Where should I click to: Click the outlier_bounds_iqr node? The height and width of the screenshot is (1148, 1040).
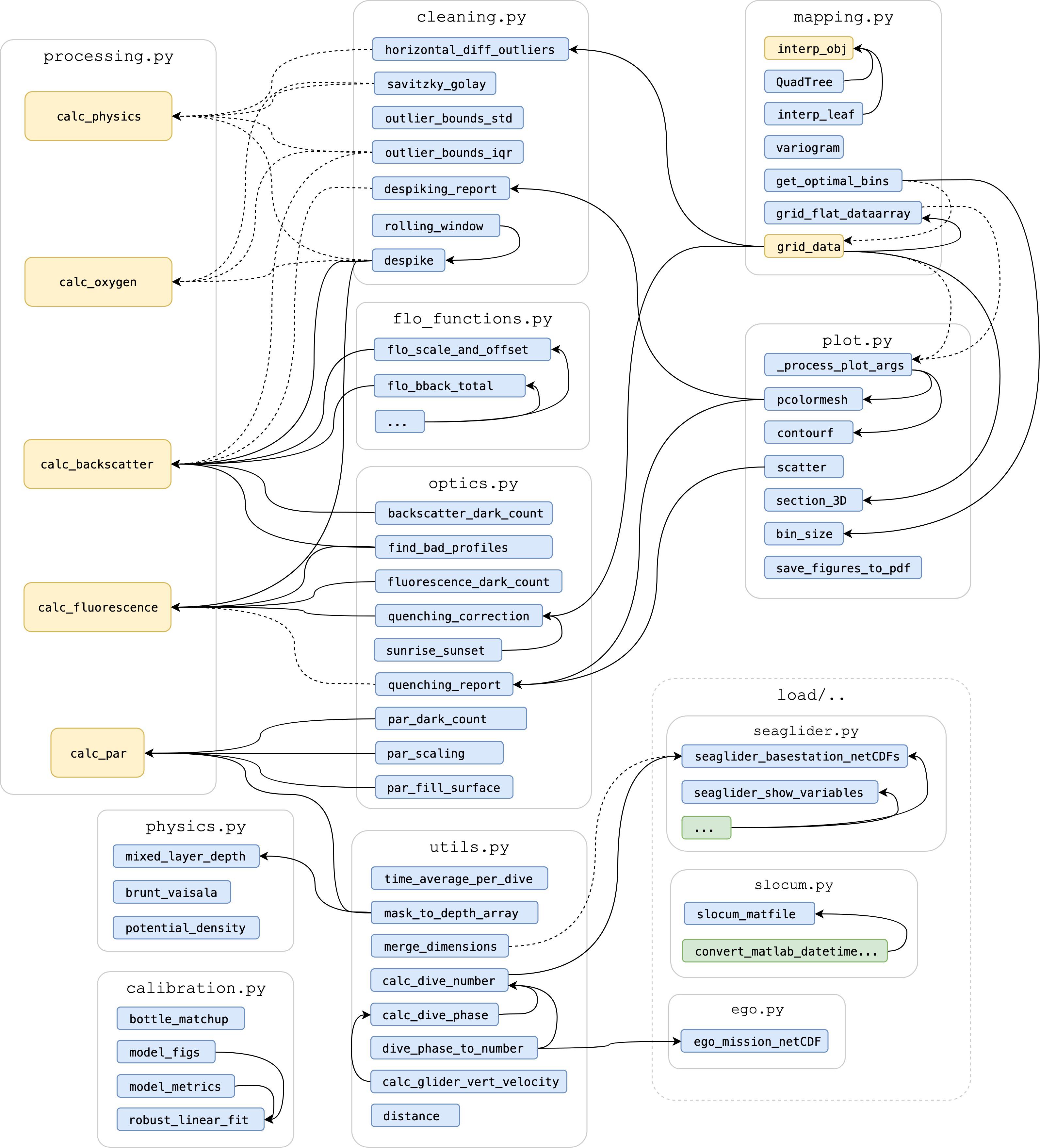point(447,152)
